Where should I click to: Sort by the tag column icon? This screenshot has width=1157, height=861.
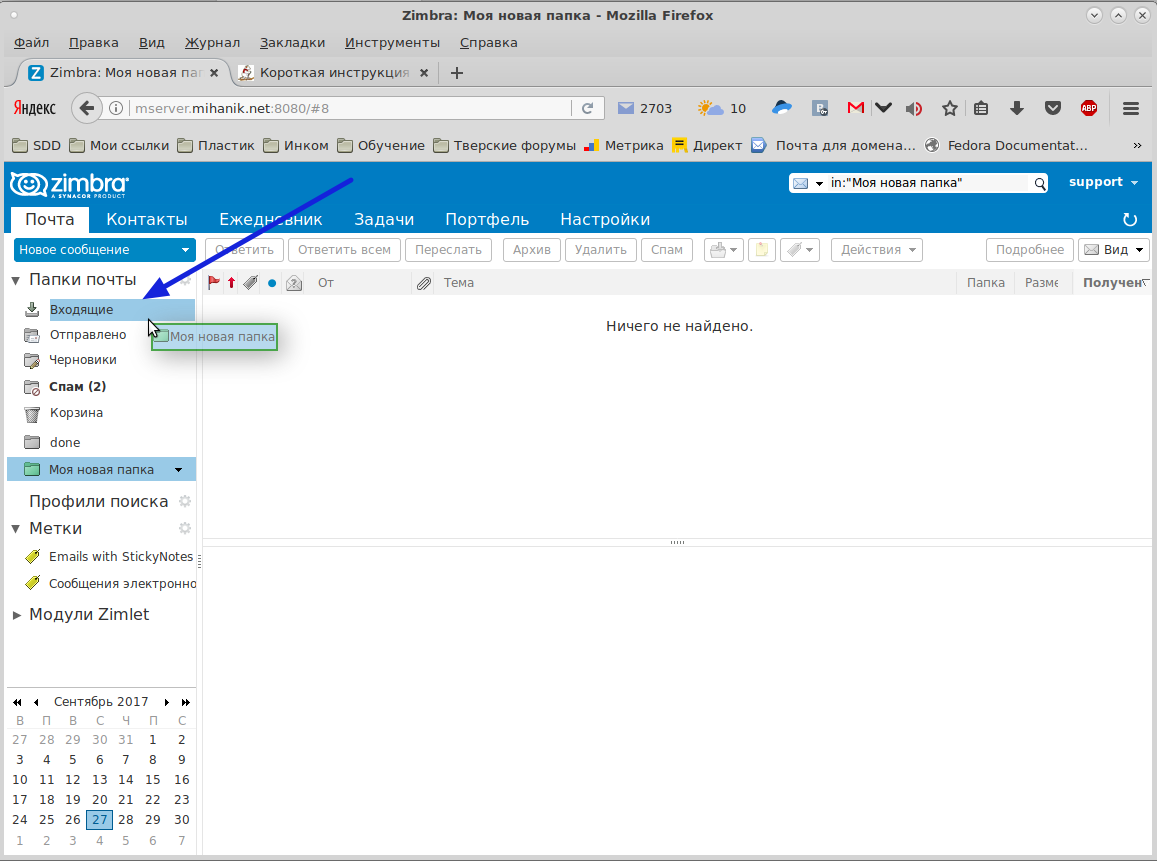[251, 283]
